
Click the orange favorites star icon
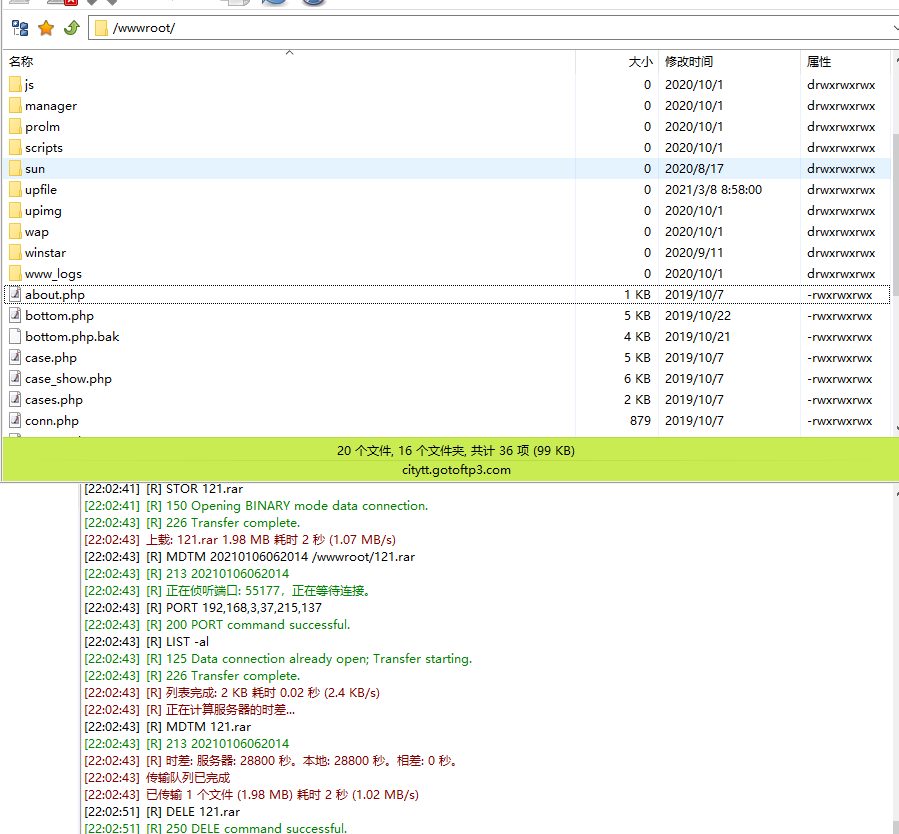(x=45, y=28)
